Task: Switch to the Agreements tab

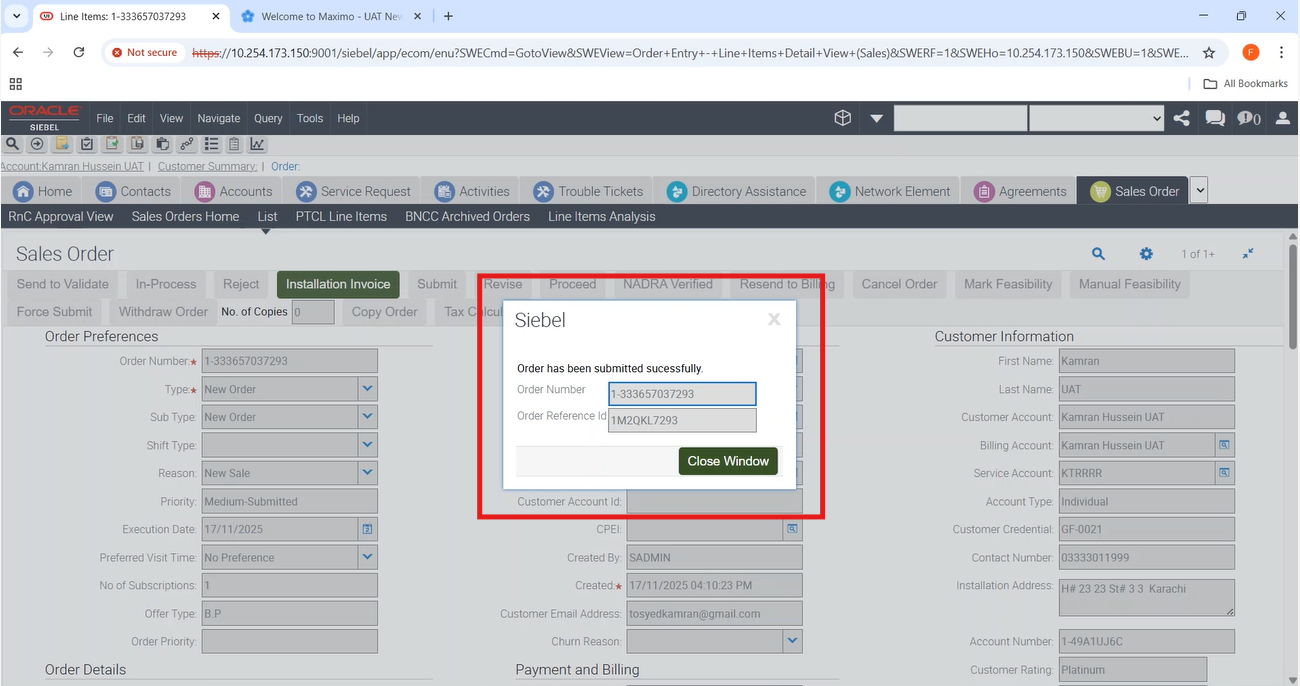Action: tap(1020, 191)
